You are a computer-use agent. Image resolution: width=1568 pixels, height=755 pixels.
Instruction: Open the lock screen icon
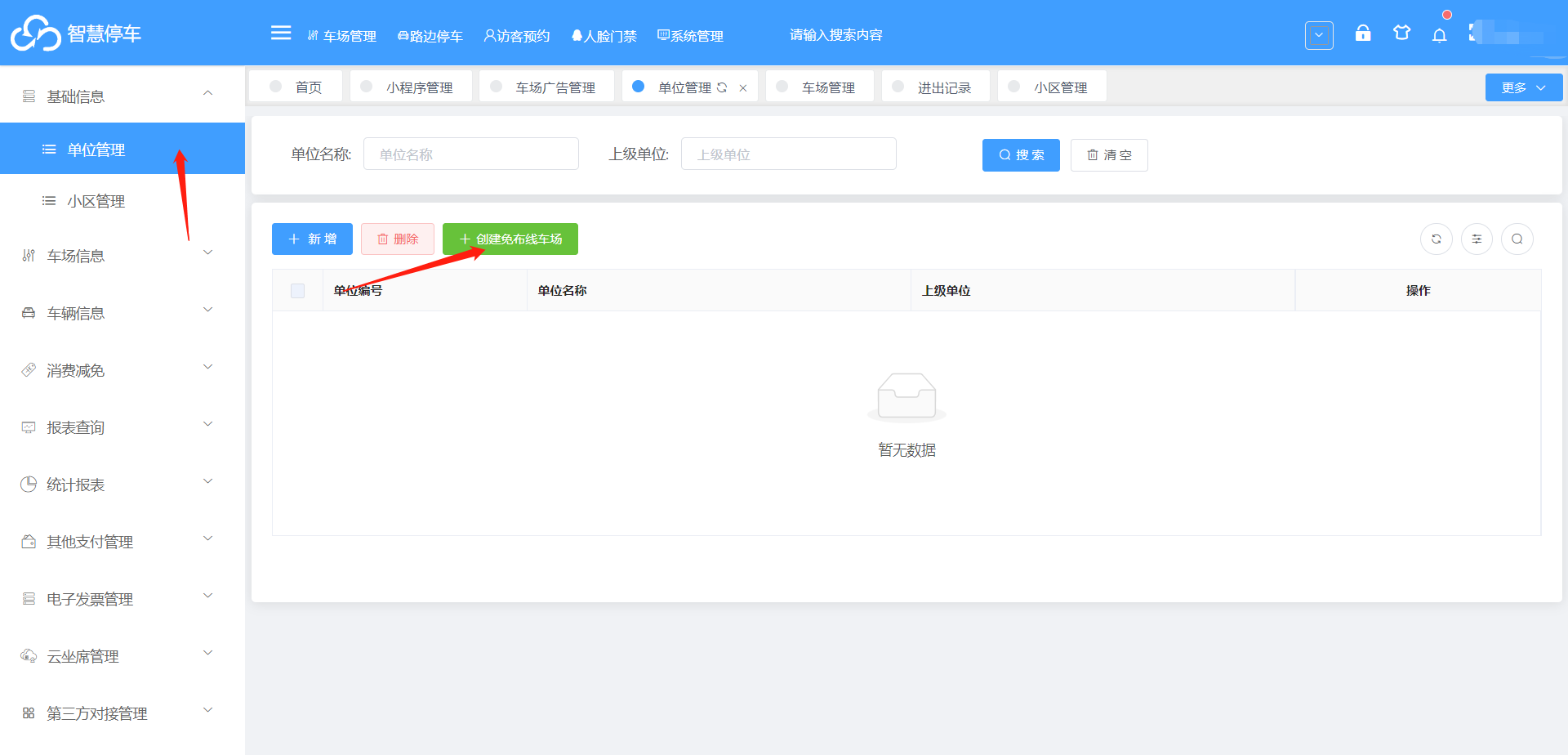tap(1363, 33)
